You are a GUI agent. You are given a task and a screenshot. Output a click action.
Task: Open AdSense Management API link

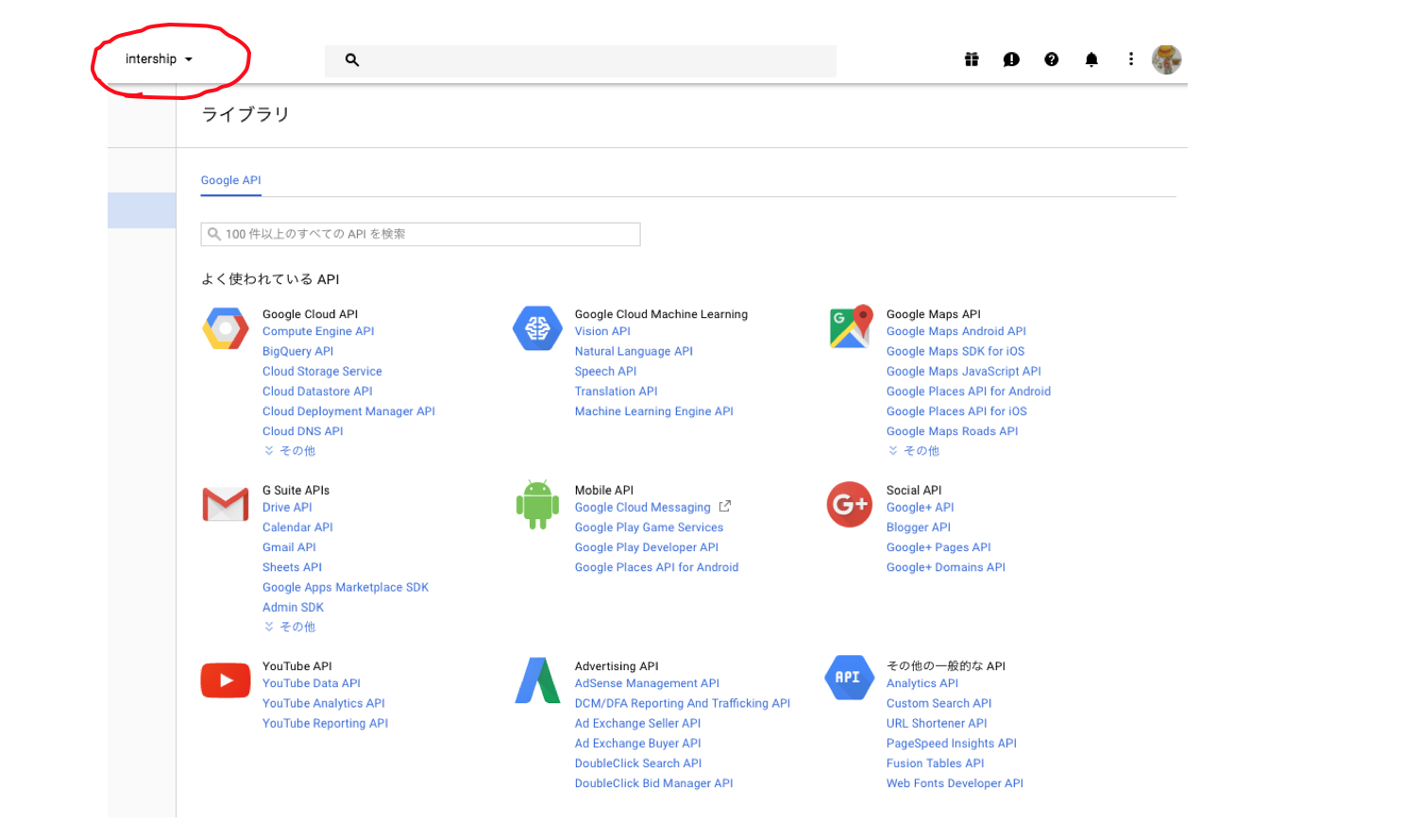point(647,683)
